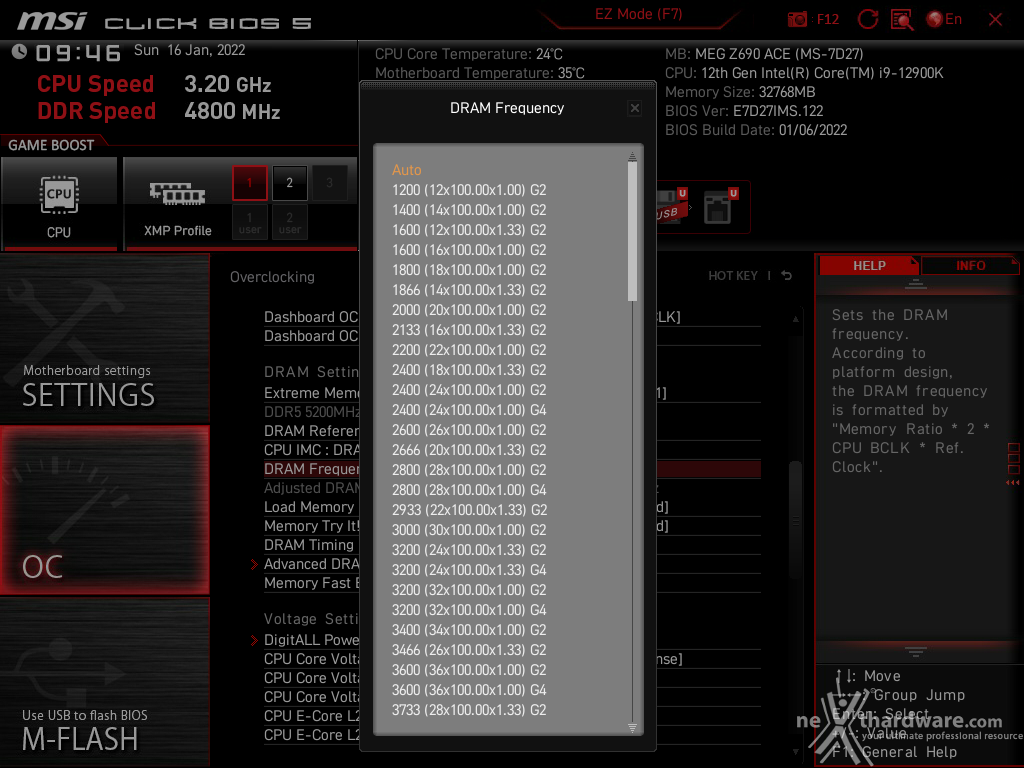Screen dimensions: 1024x768
Task: Select 3733 (28x100.00x1.33) G2
Action: tap(469, 710)
